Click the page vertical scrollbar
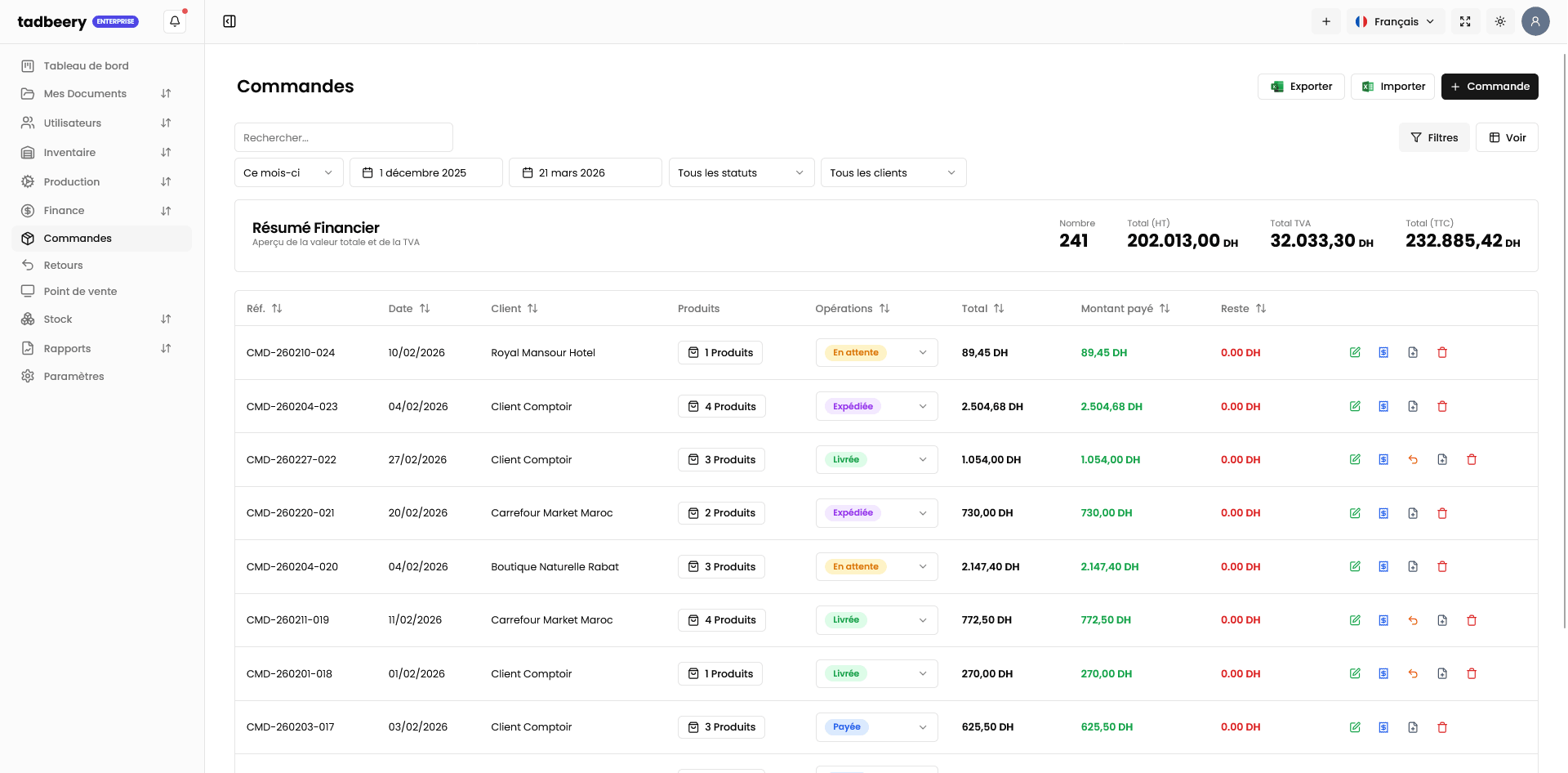Viewport: 1568px width, 773px height. (1564, 339)
